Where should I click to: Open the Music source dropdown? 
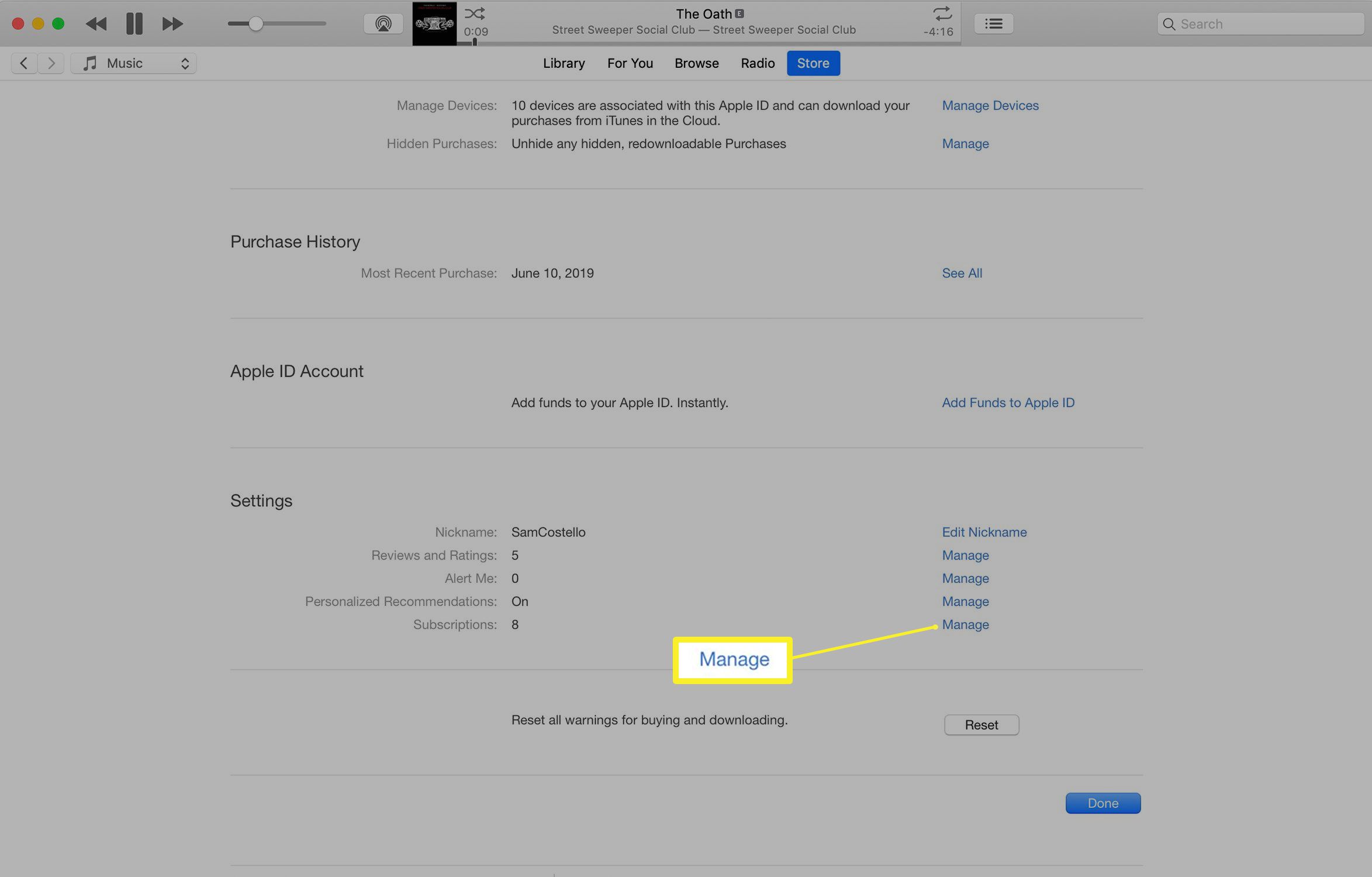click(135, 62)
